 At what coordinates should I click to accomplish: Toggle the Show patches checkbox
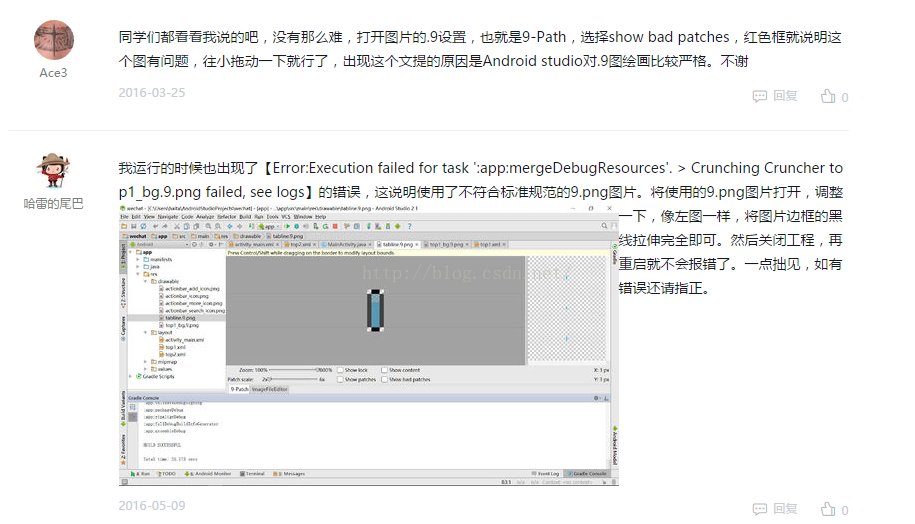(x=340, y=379)
